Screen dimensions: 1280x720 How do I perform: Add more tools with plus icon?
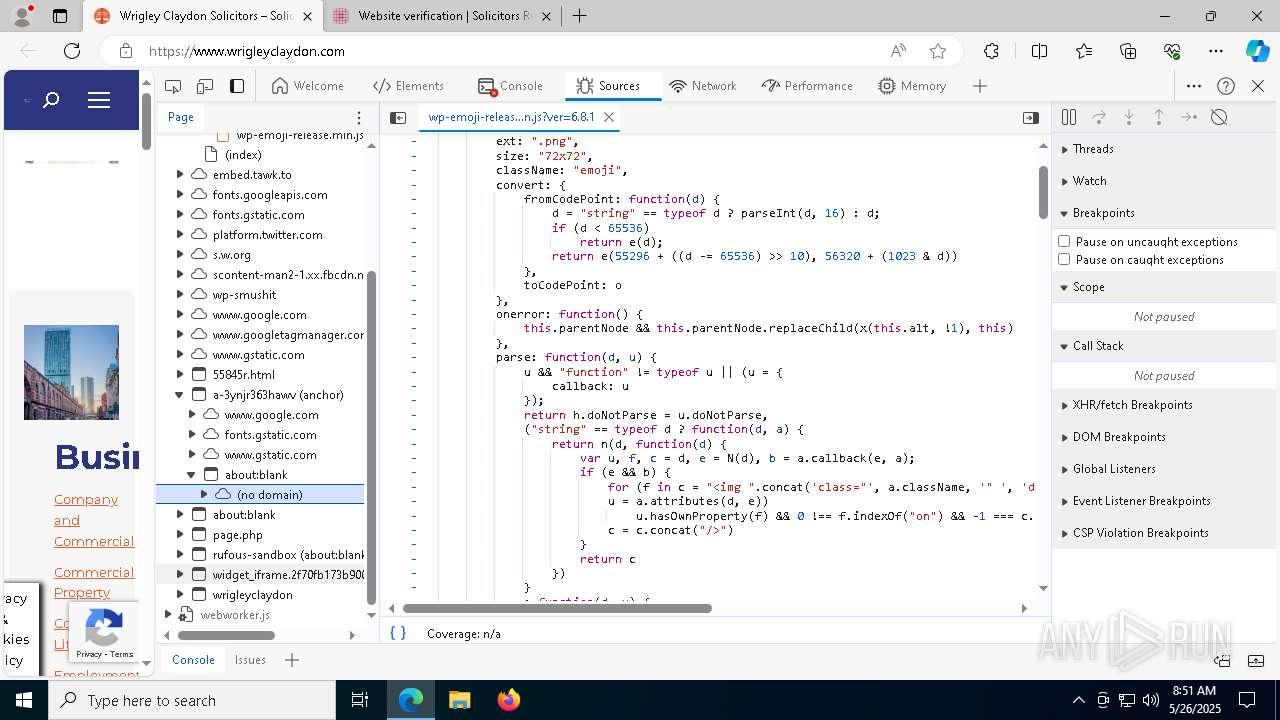[x=980, y=86]
